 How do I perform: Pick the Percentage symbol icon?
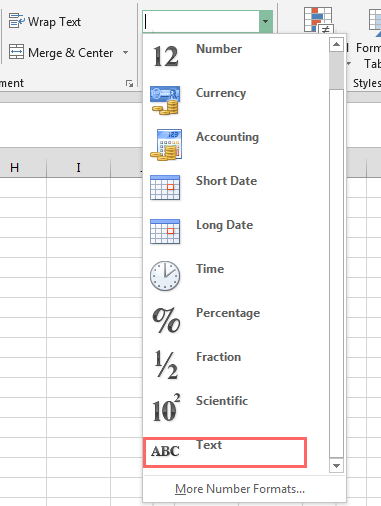click(166, 320)
